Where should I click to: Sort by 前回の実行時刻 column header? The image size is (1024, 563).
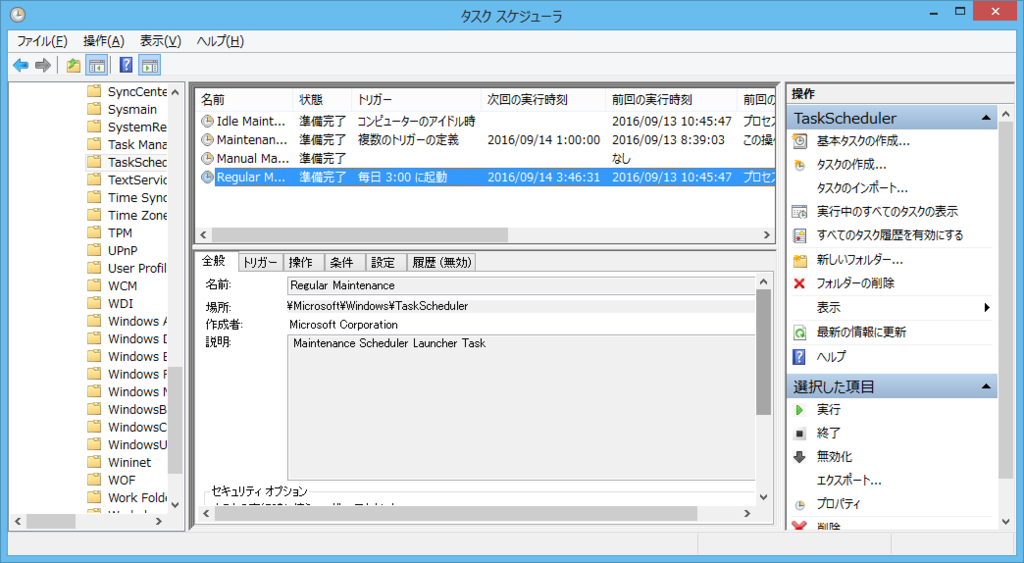point(671,100)
